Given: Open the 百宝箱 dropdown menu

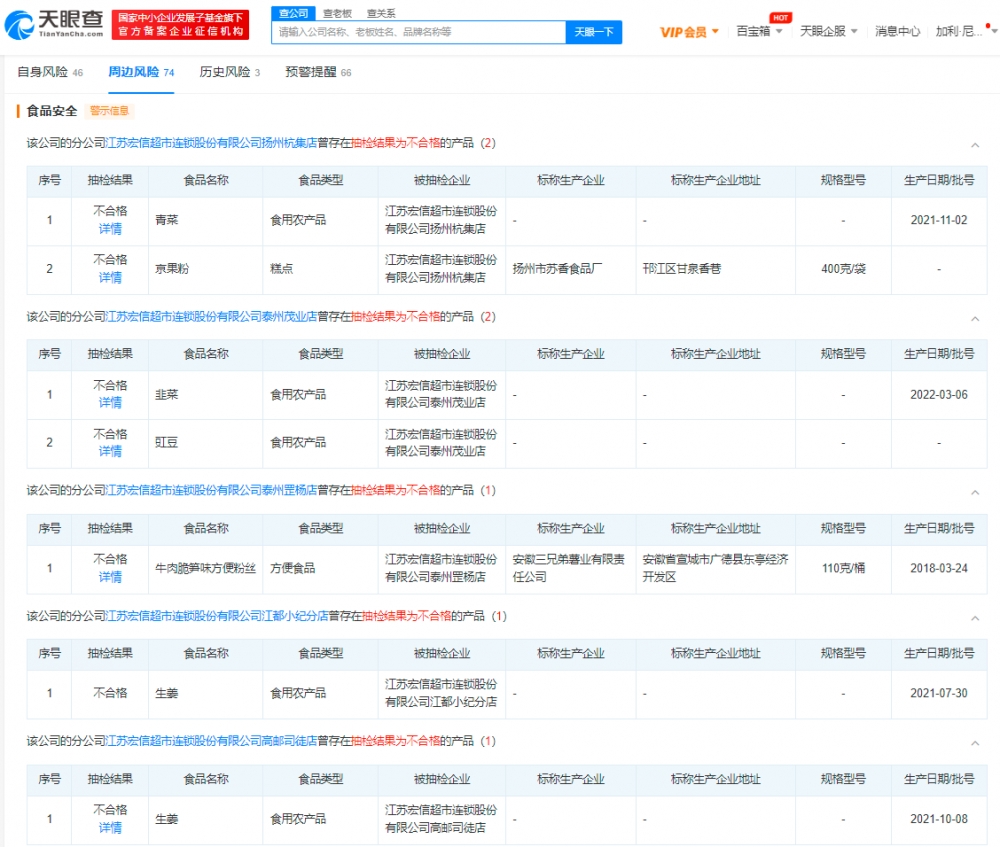Looking at the screenshot, I should (x=759, y=31).
